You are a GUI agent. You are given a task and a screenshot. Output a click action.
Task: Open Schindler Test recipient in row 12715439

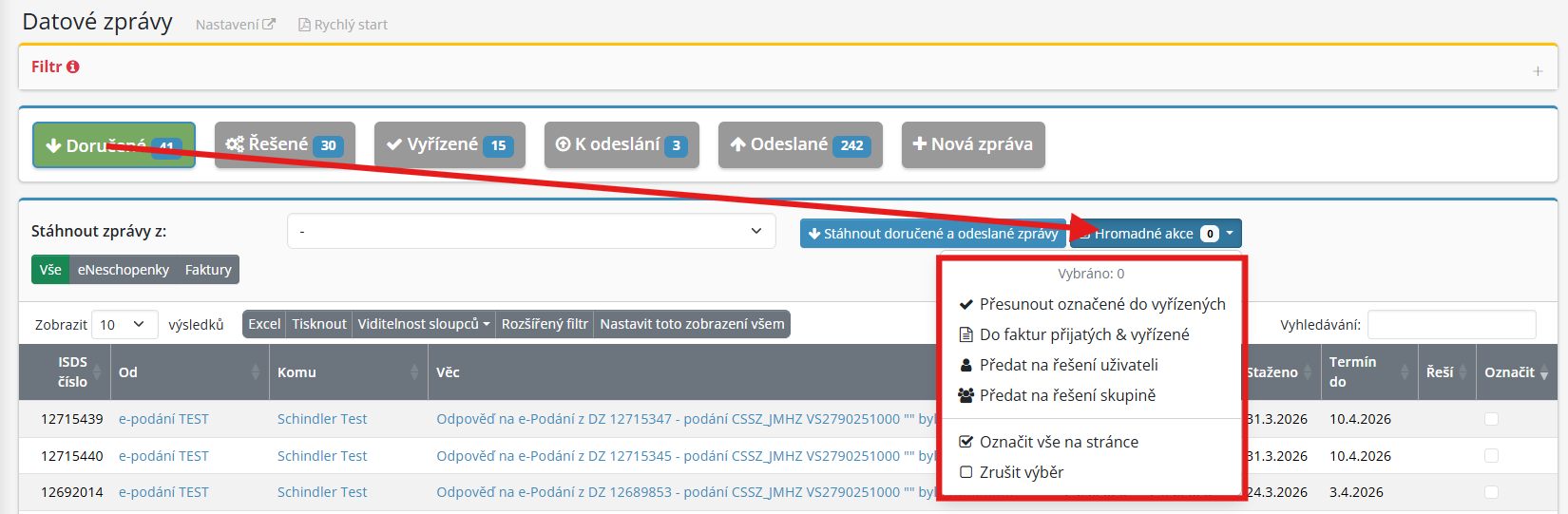coord(322,419)
